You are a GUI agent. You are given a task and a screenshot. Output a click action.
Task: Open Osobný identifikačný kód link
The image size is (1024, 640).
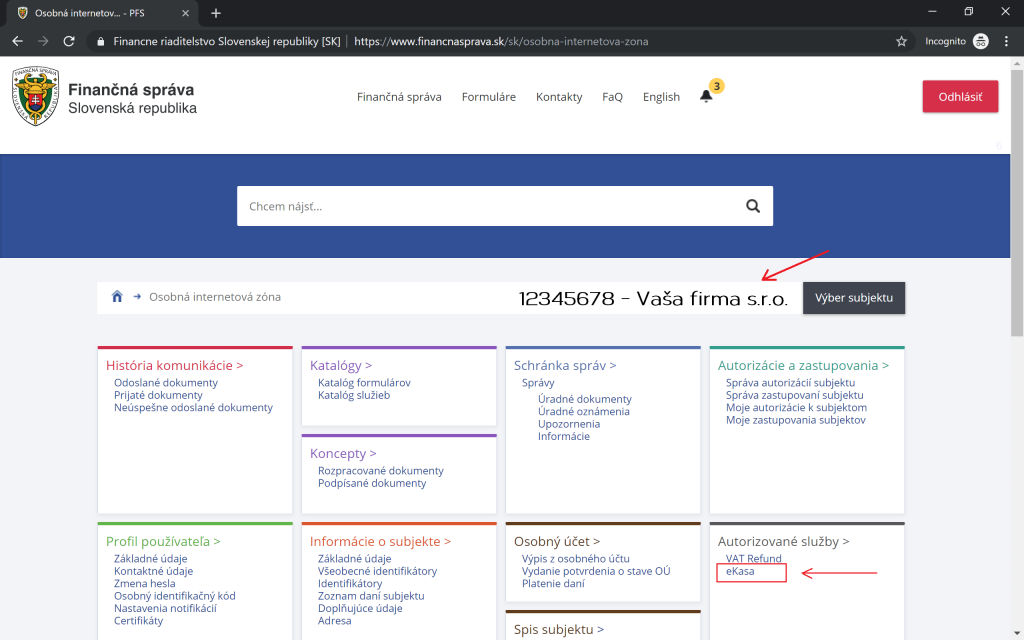[x=174, y=596]
